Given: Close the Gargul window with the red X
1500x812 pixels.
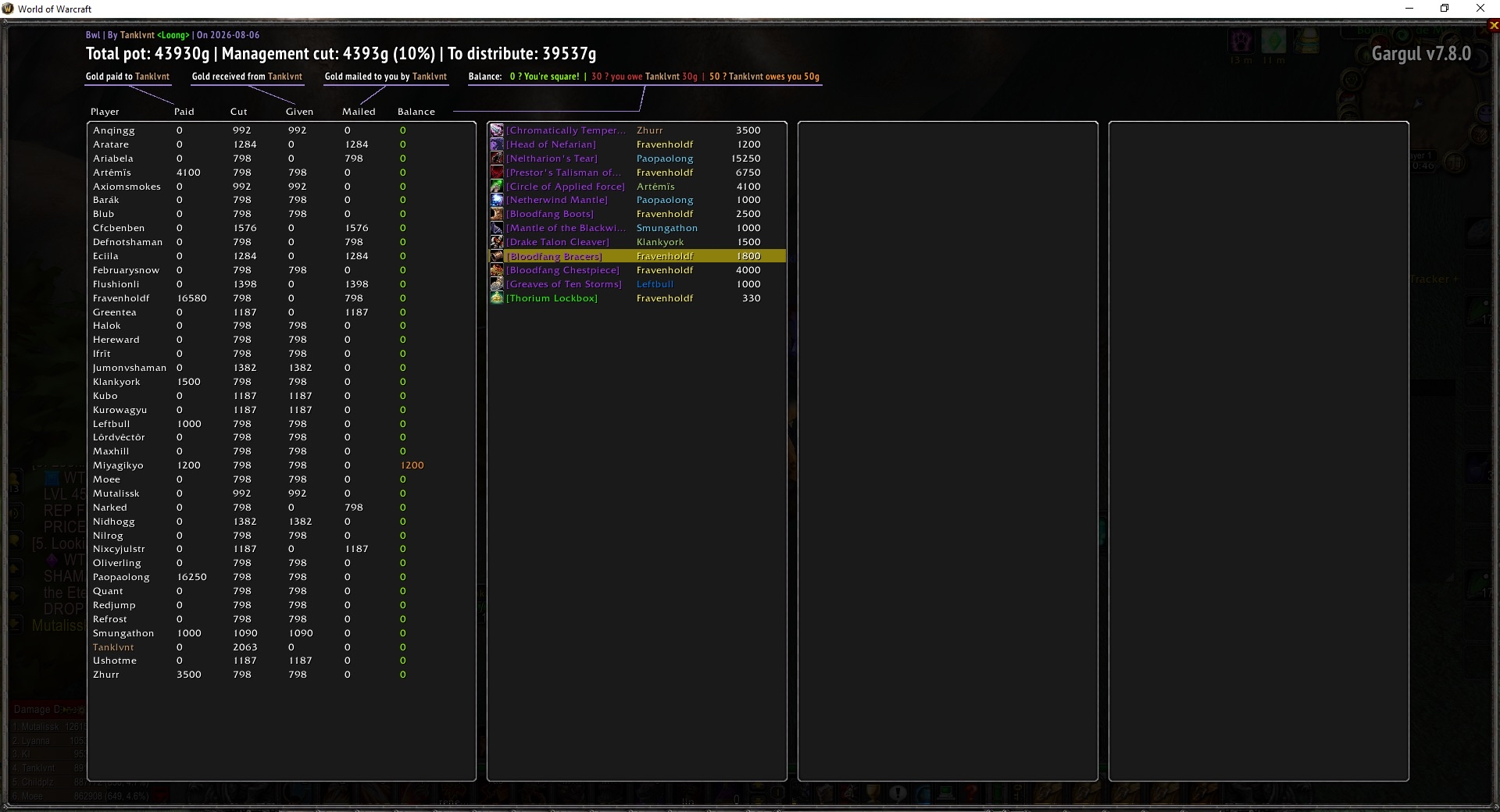Looking at the screenshot, I should [1494, 25].
